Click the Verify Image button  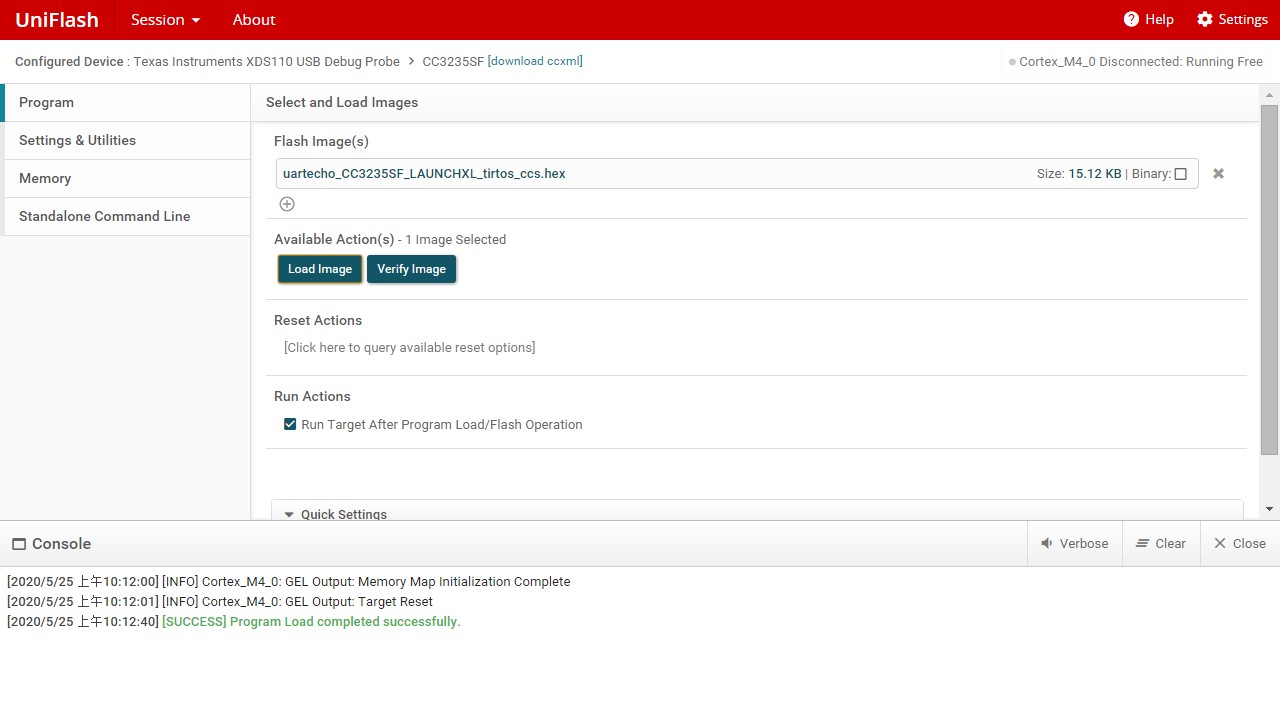click(x=411, y=269)
